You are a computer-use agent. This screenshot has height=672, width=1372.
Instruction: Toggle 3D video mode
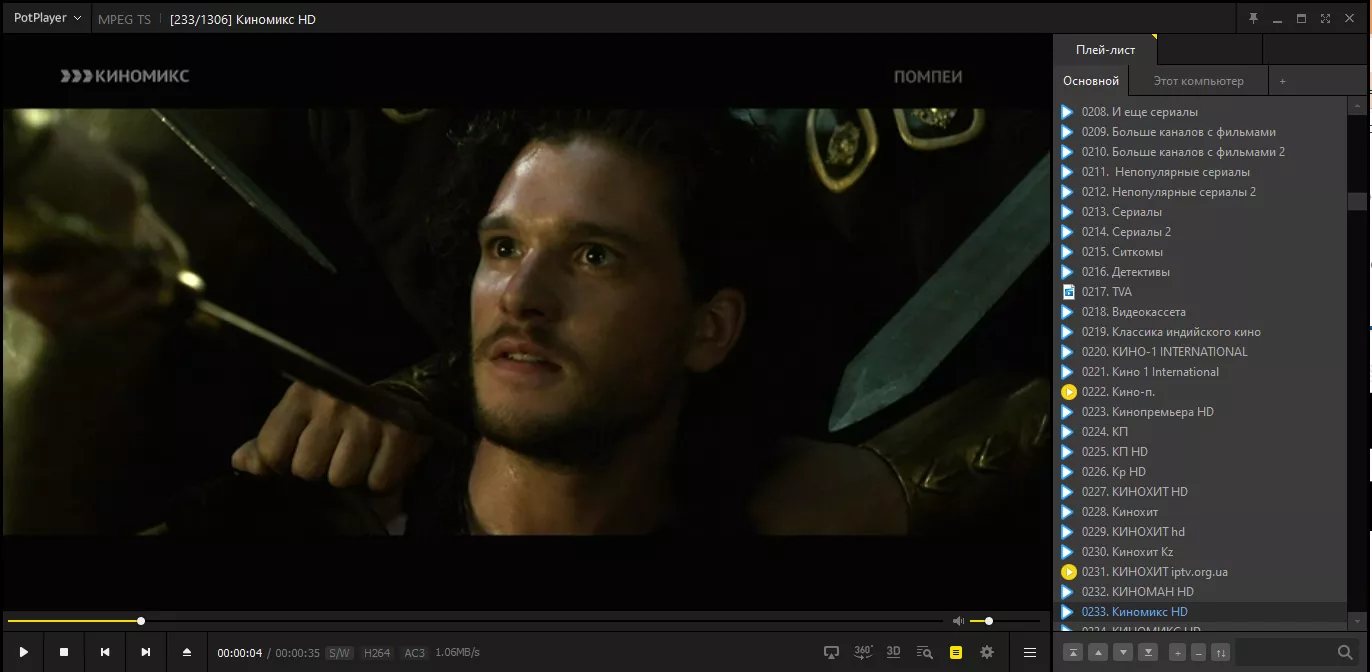point(894,652)
